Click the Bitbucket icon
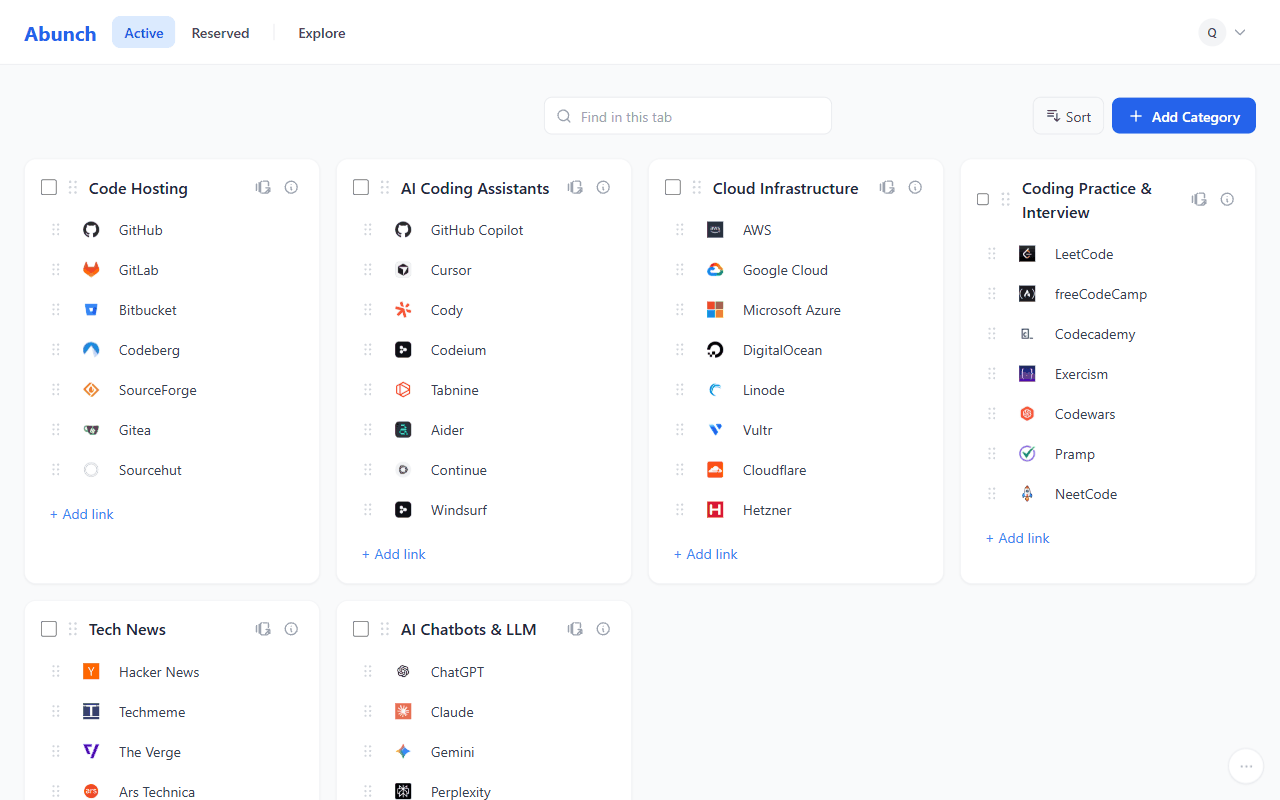The width and height of the screenshot is (1280, 800). coord(91,310)
